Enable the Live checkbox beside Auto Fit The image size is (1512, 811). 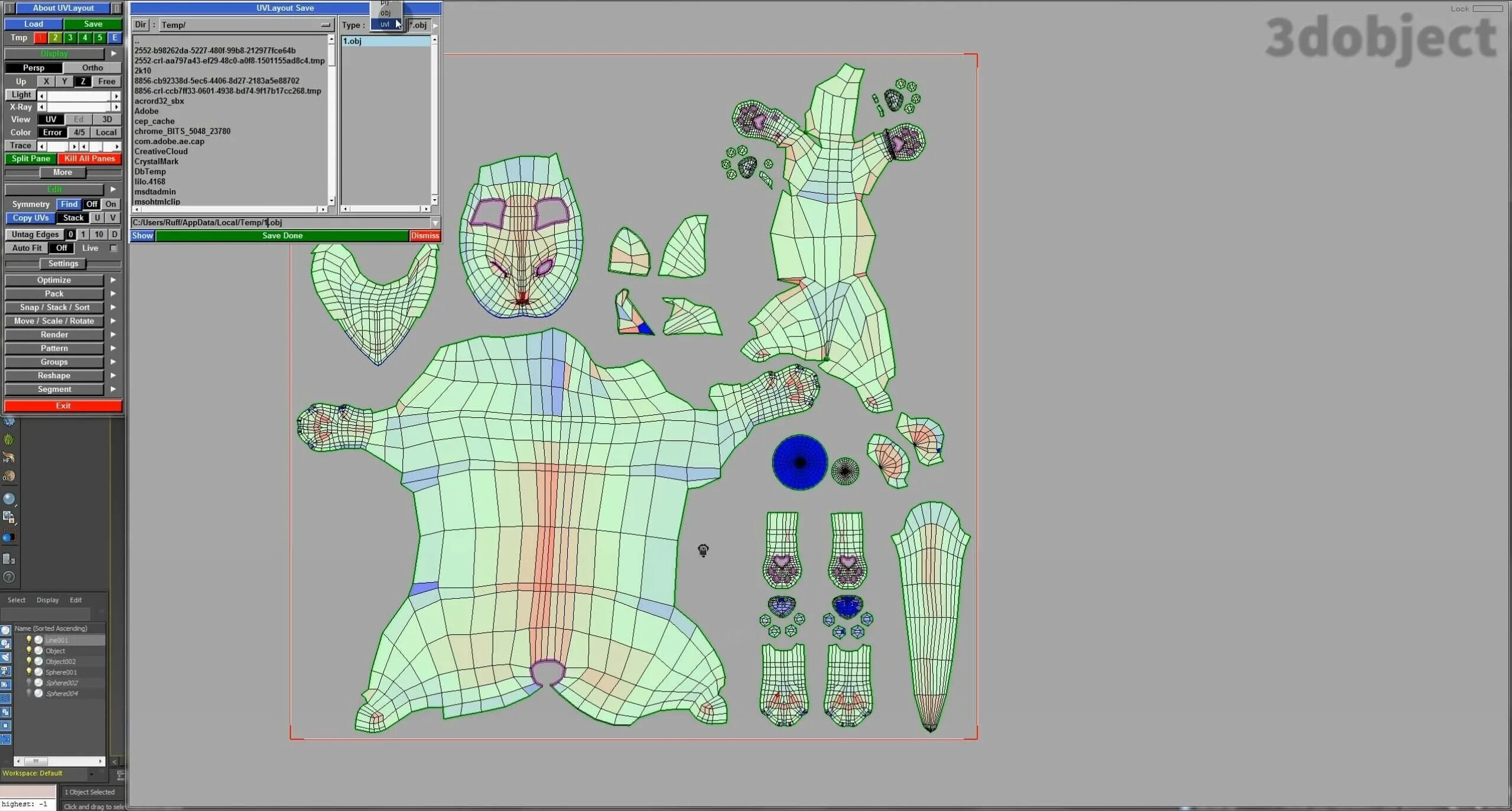click(113, 248)
